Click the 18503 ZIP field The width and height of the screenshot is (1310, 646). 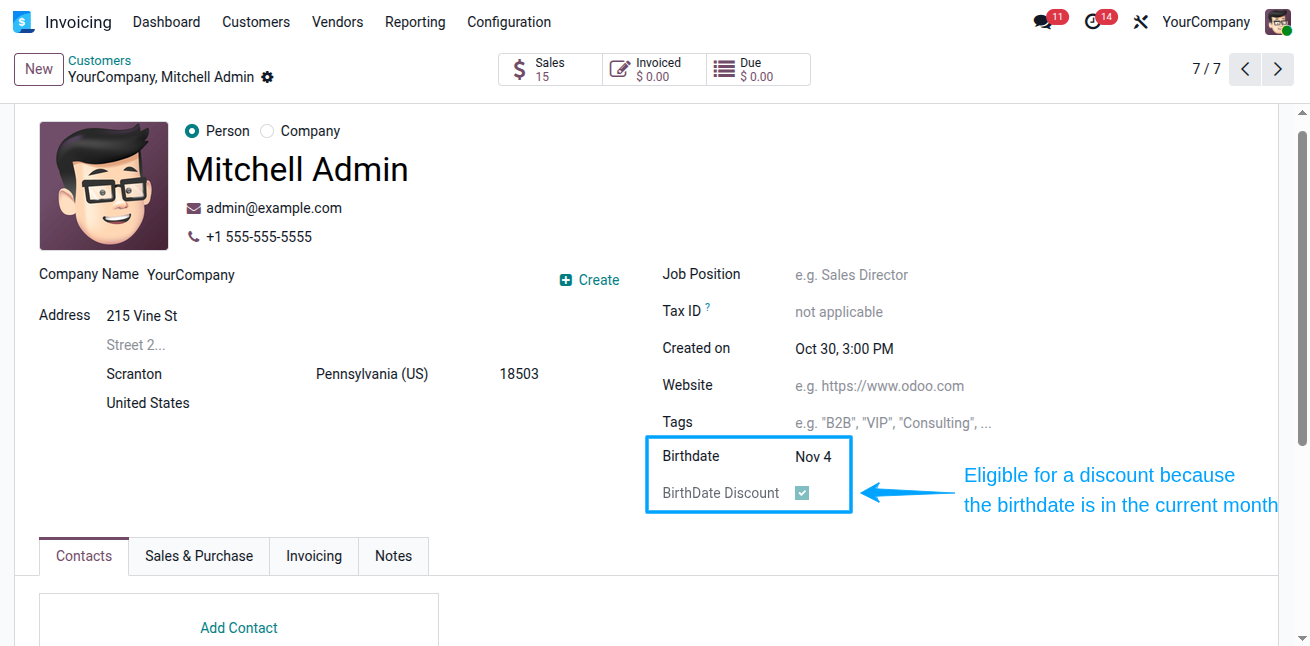[x=519, y=374]
